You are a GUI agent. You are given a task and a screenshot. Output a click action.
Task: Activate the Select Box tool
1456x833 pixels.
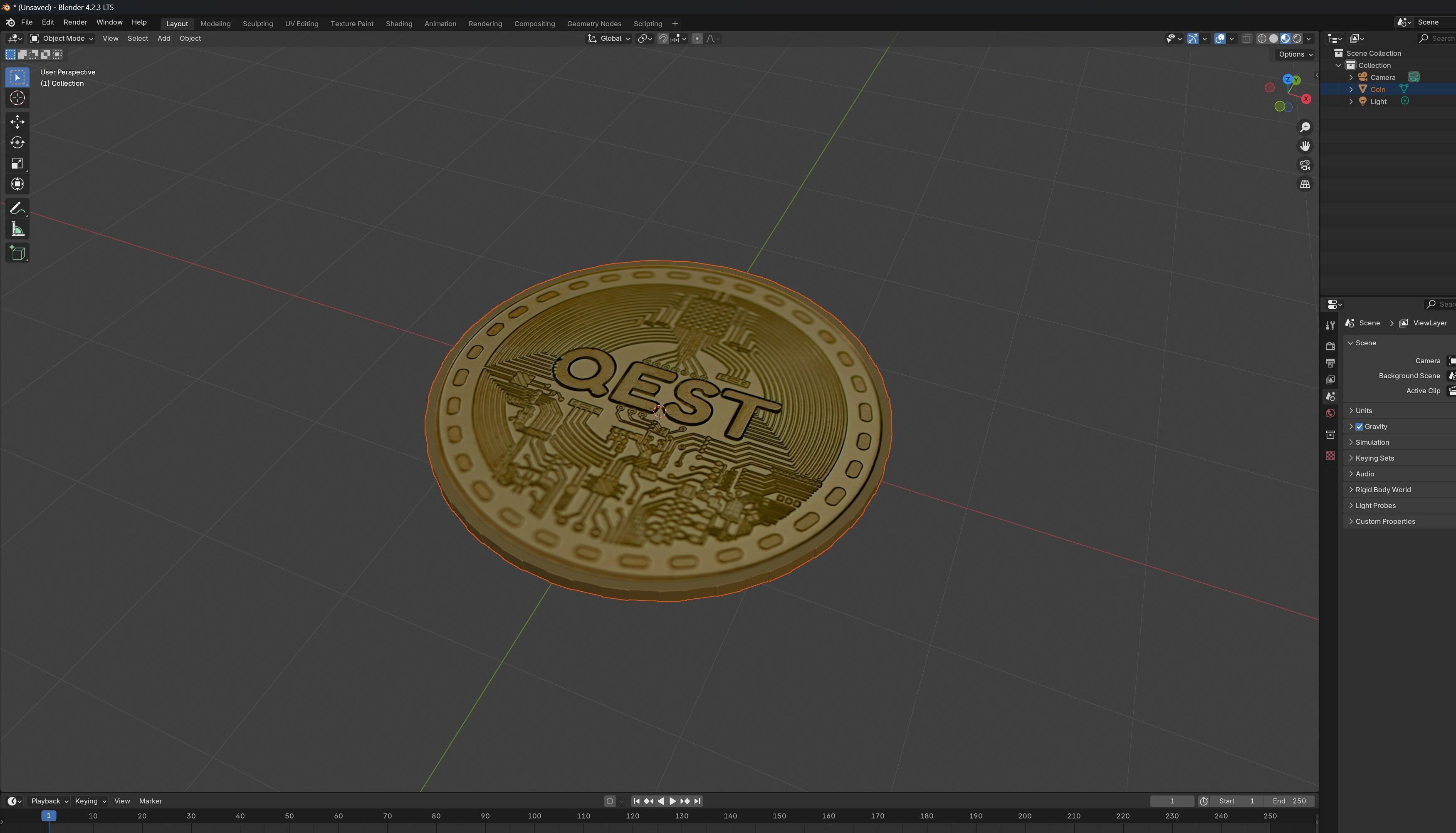[17, 77]
